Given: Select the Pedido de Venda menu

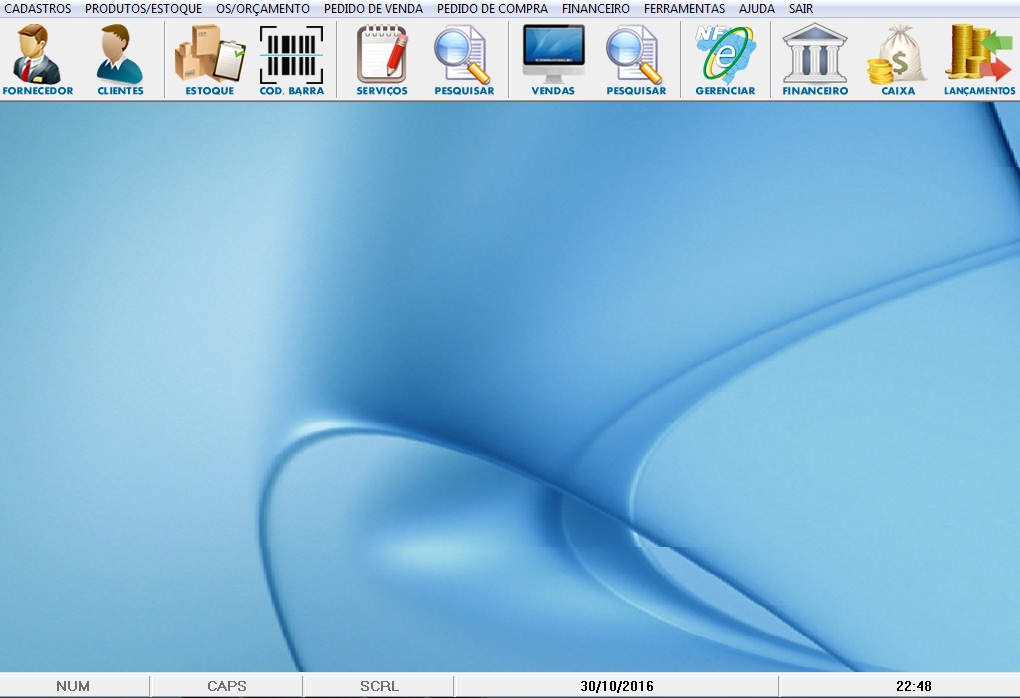Looking at the screenshot, I should tap(373, 8).
